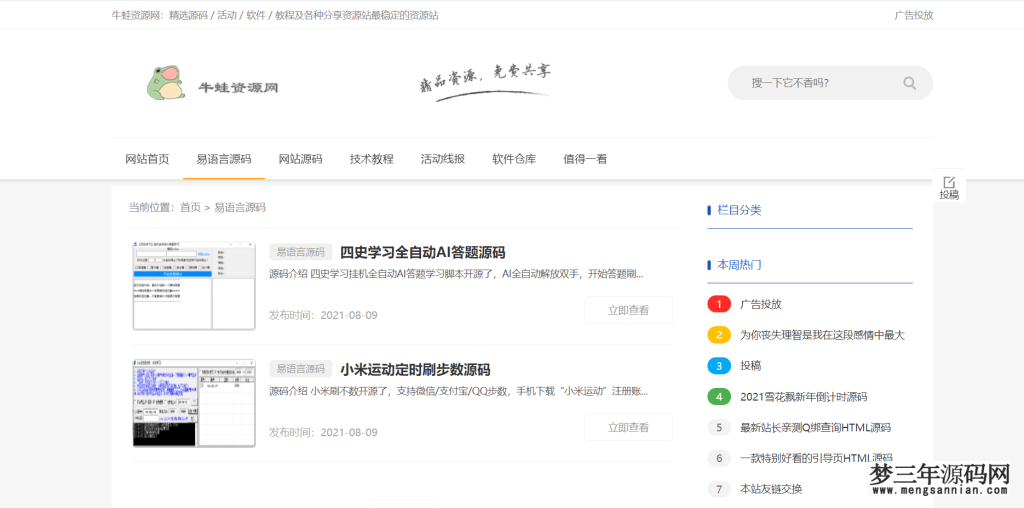This screenshot has width=1024, height=508.
Task: Open the 网站源码 nav item
Action: [x=300, y=159]
